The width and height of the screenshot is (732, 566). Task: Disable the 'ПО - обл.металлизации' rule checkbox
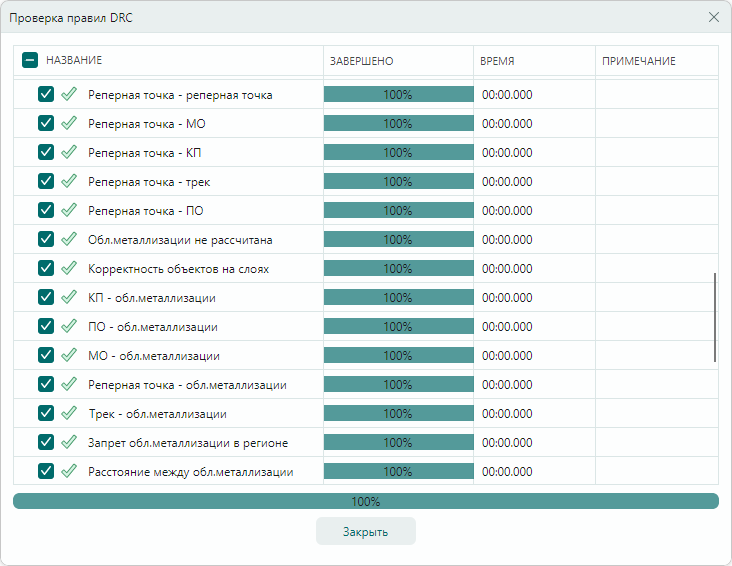click(x=46, y=327)
